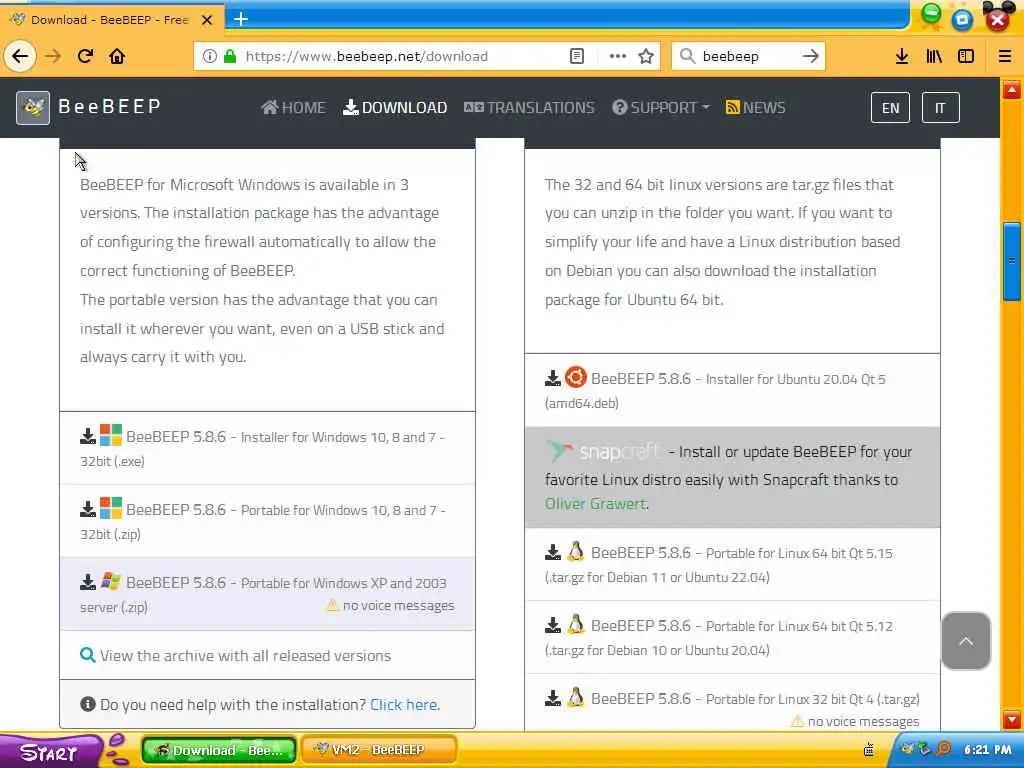Switch language with the EN button
The width and height of the screenshot is (1024, 768).
tap(890, 108)
